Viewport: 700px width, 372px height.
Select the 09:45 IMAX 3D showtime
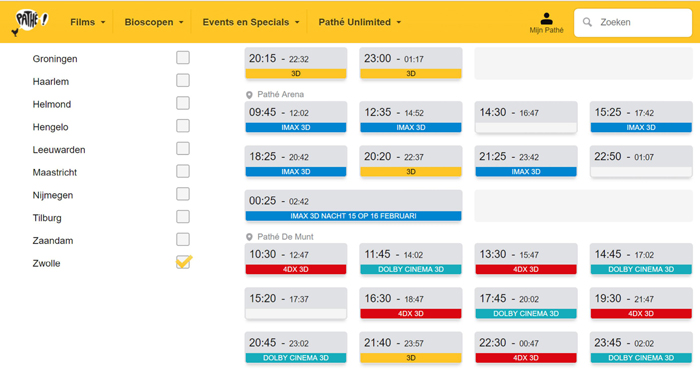tap(296, 117)
